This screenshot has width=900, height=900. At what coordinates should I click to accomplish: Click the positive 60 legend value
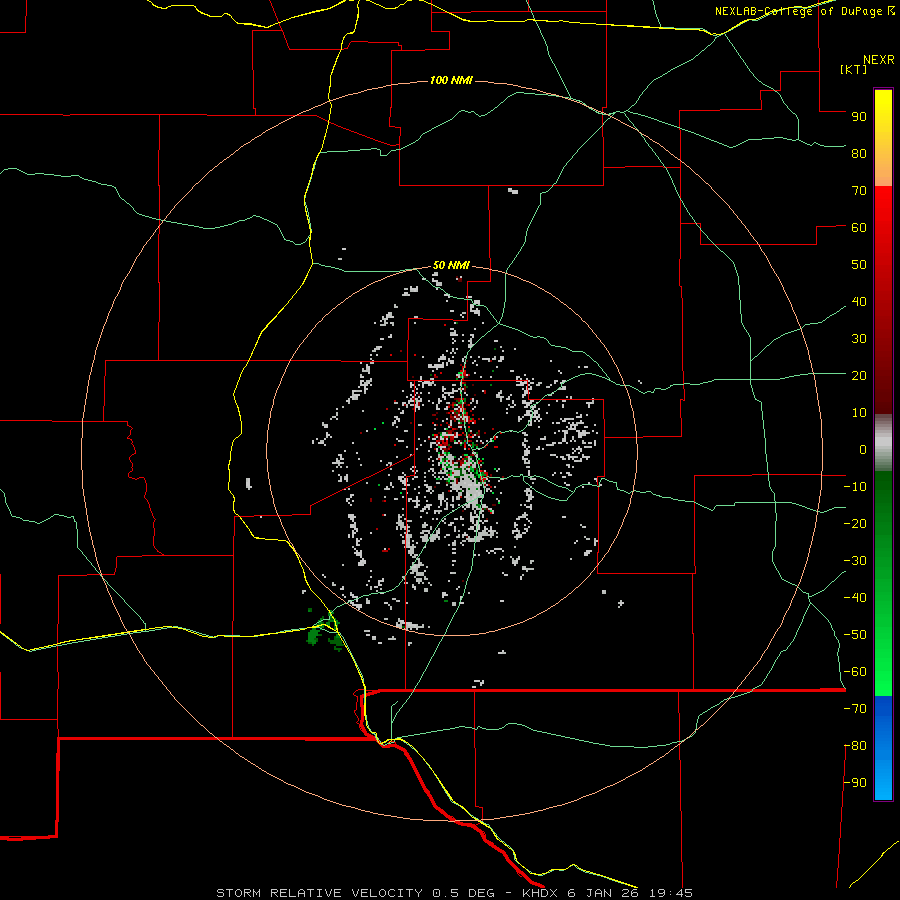coord(859,227)
